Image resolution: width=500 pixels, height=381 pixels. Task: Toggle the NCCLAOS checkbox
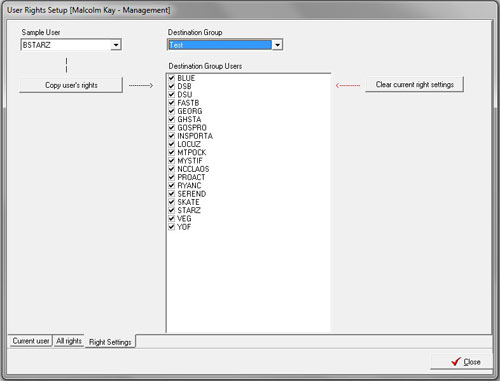(172, 169)
